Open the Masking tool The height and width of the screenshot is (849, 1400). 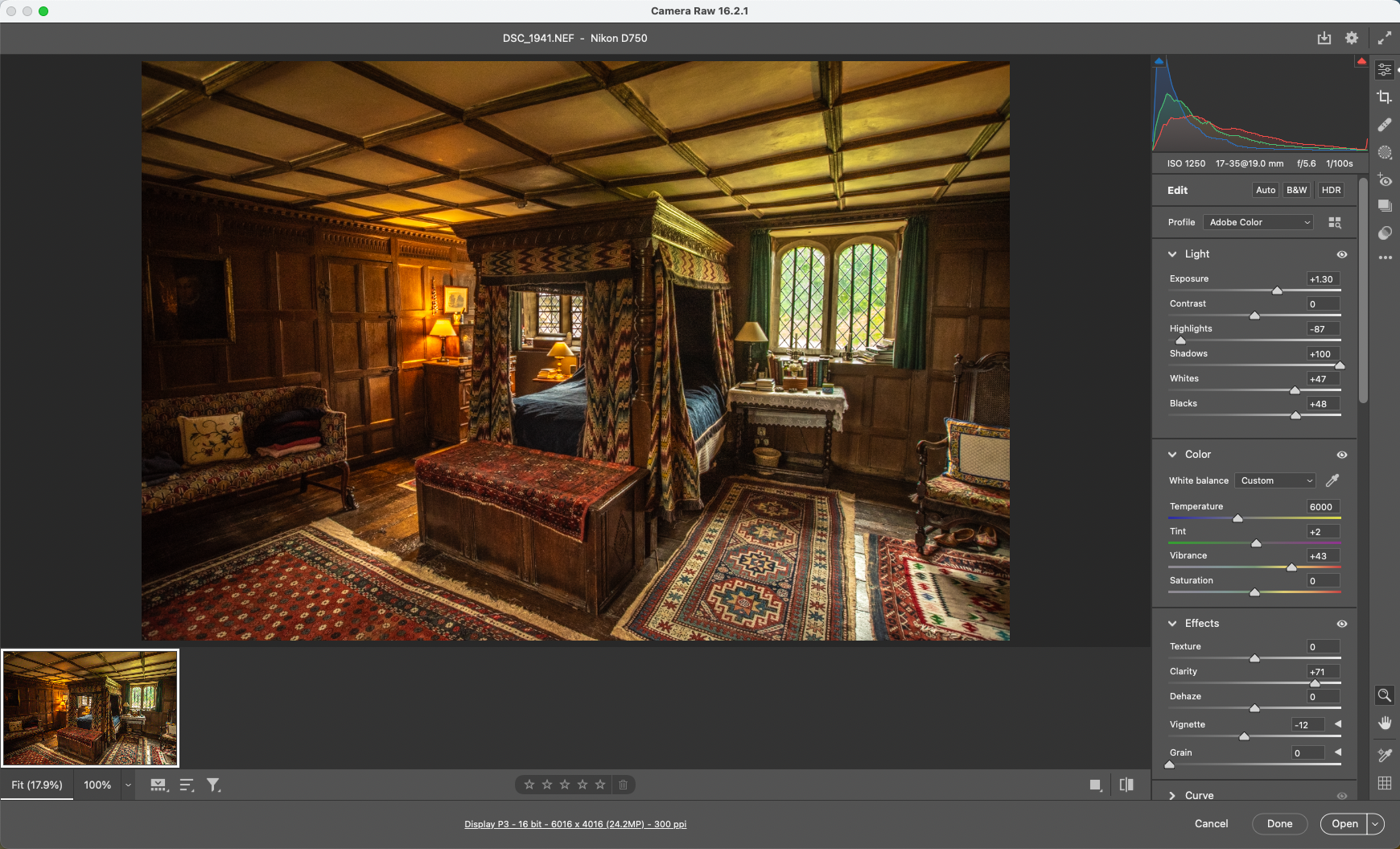click(x=1385, y=152)
